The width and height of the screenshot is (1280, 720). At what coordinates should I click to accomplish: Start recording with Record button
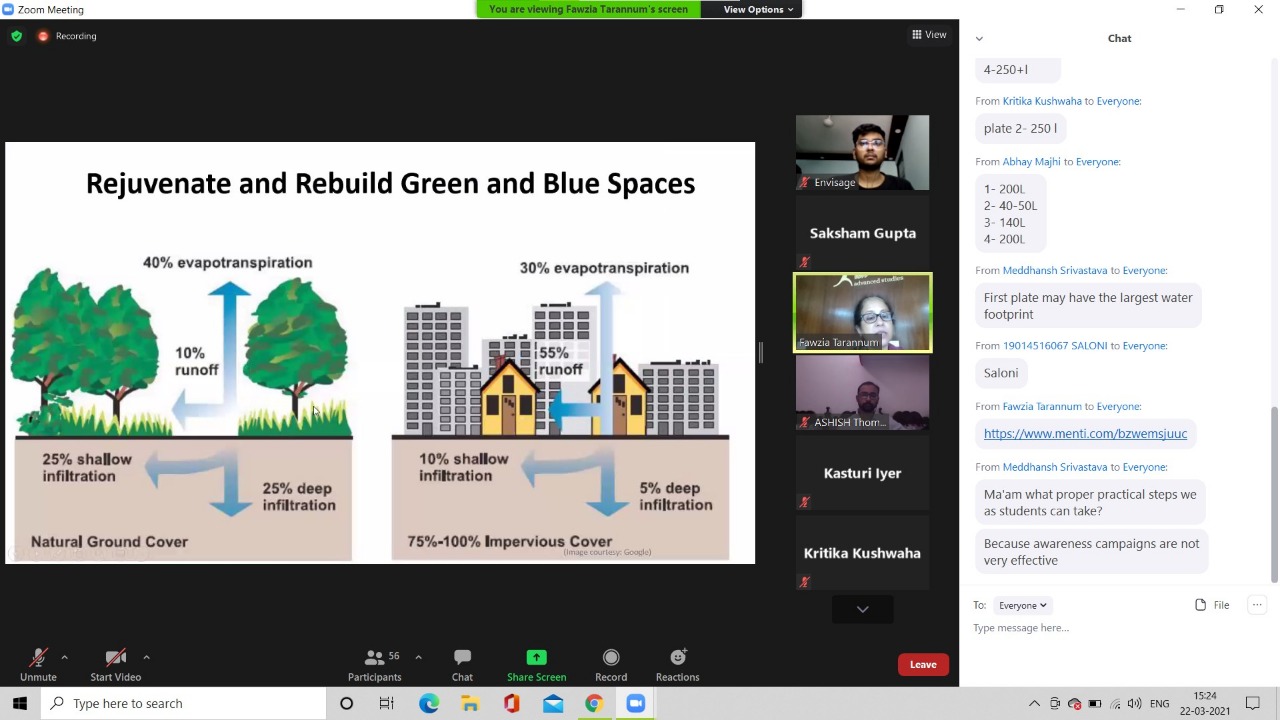point(611,664)
